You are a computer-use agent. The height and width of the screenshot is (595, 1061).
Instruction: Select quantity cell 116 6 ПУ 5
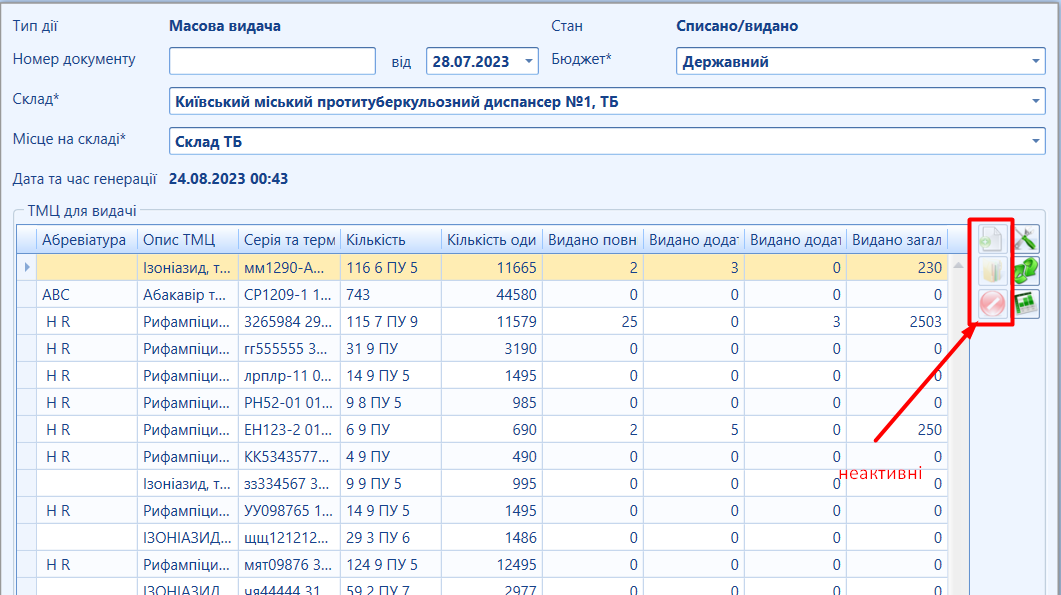click(390, 267)
